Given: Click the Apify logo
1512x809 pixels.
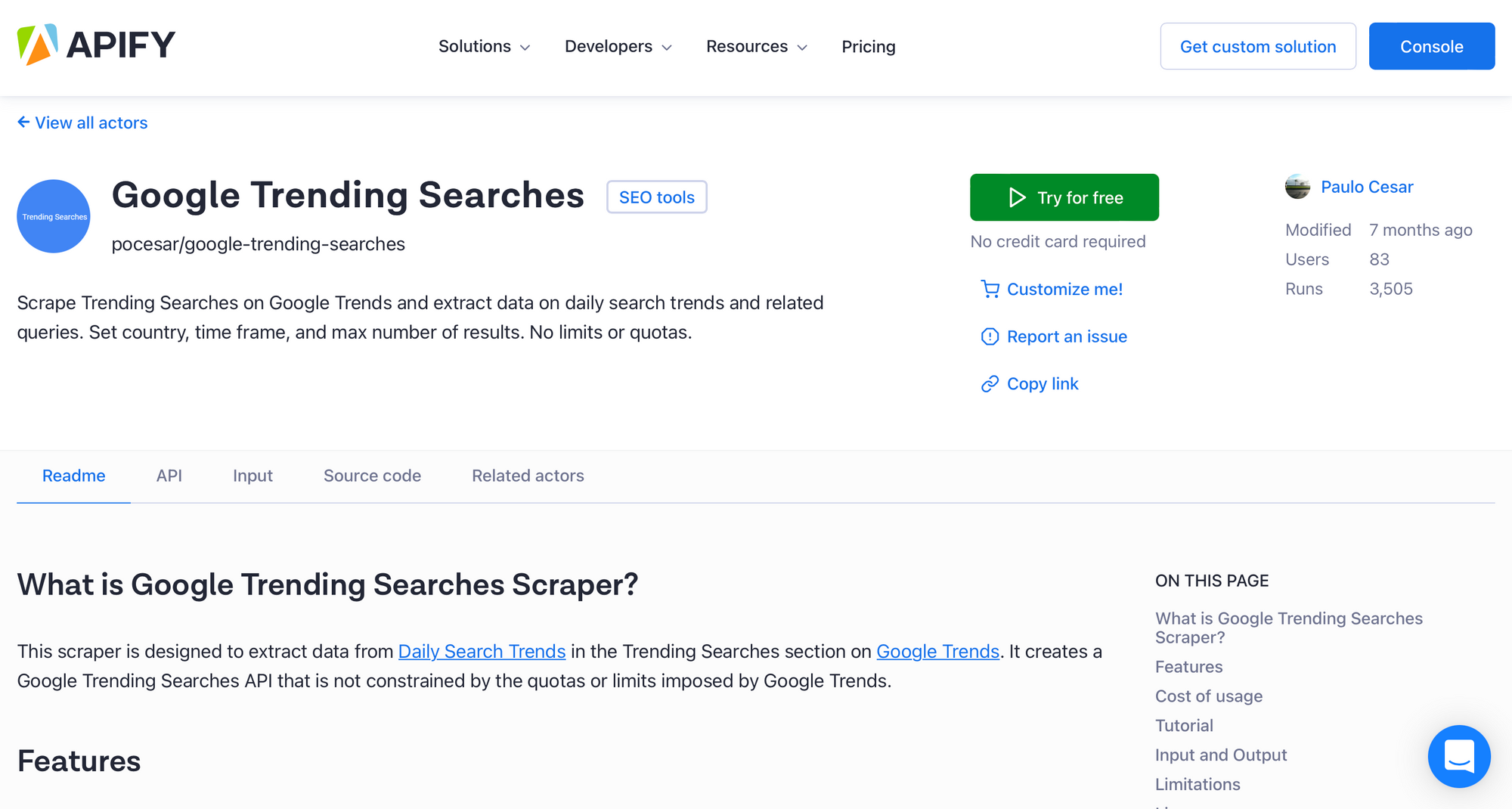Looking at the screenshot, I should click(96, 45).
